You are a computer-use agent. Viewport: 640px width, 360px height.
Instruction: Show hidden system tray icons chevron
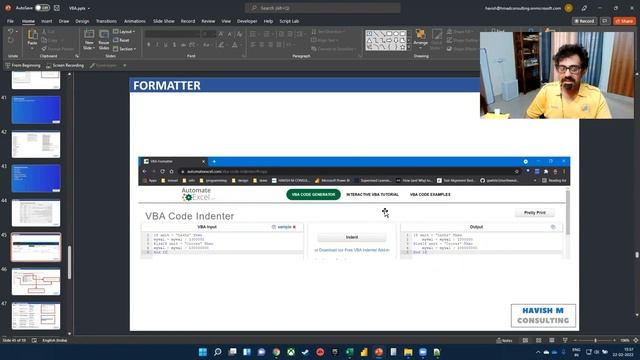coord(538,352)
